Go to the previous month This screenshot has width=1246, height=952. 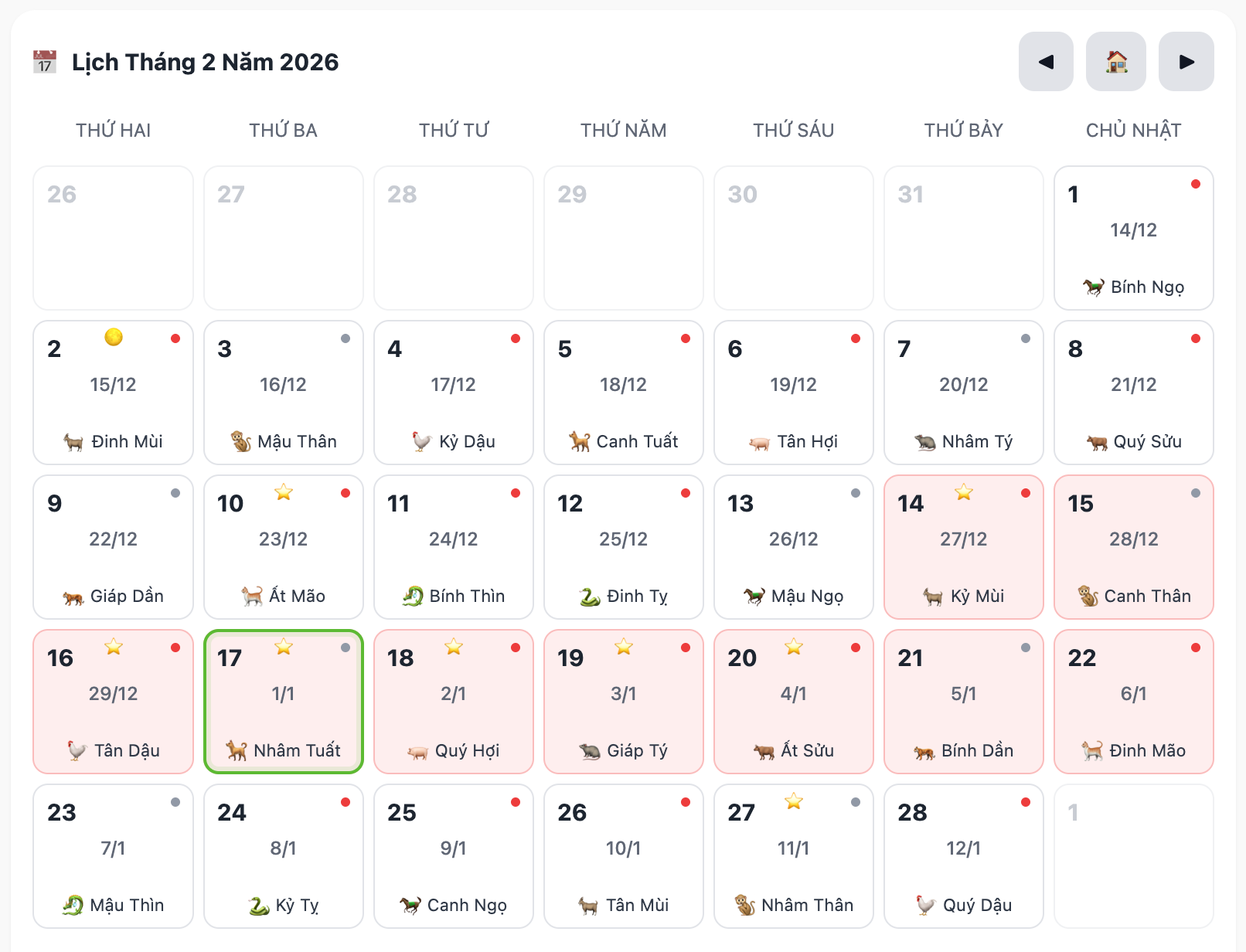pos(1046,62)
